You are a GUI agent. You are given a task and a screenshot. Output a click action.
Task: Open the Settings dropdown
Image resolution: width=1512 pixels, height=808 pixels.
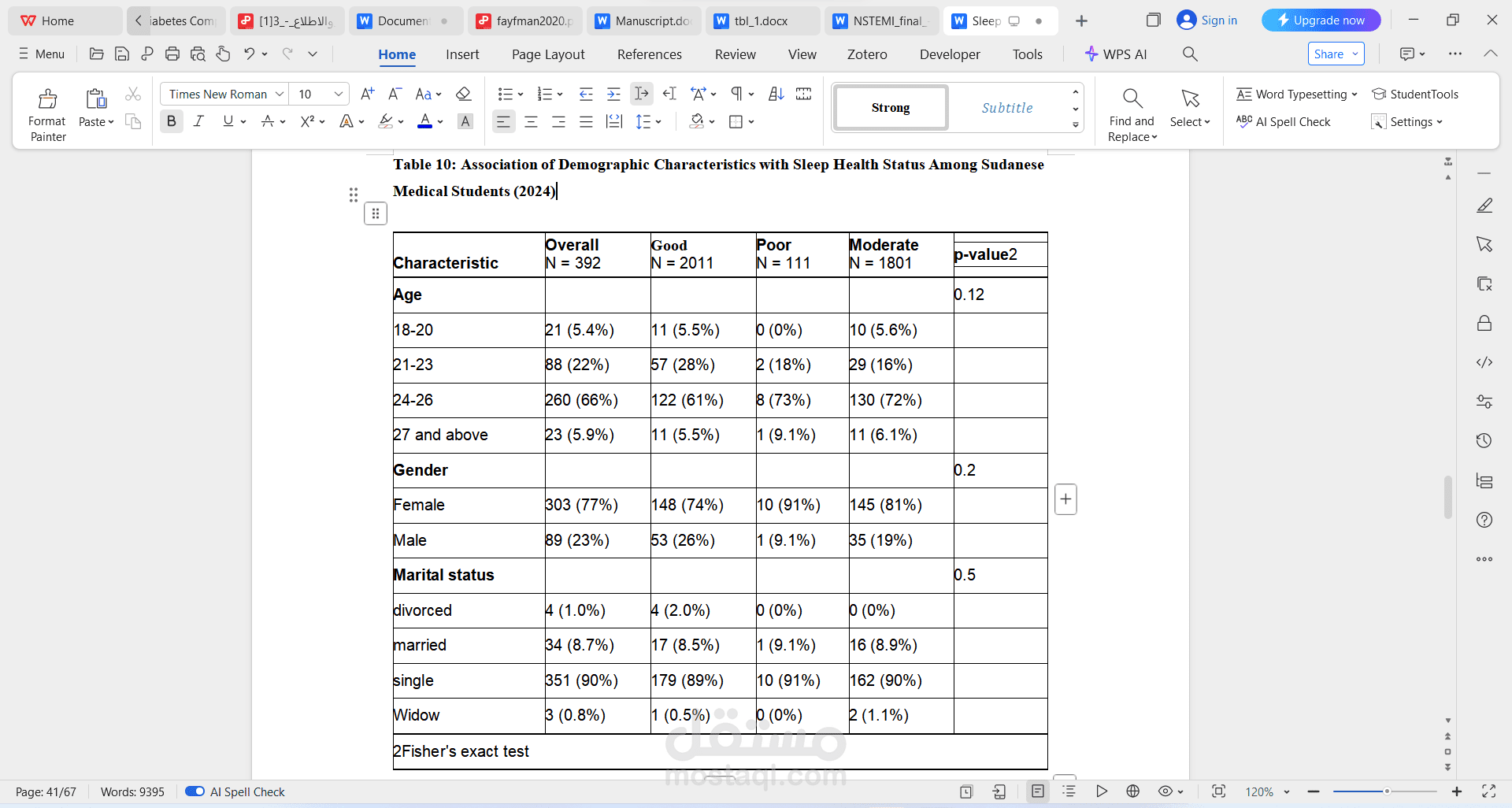click(1407, 121)
